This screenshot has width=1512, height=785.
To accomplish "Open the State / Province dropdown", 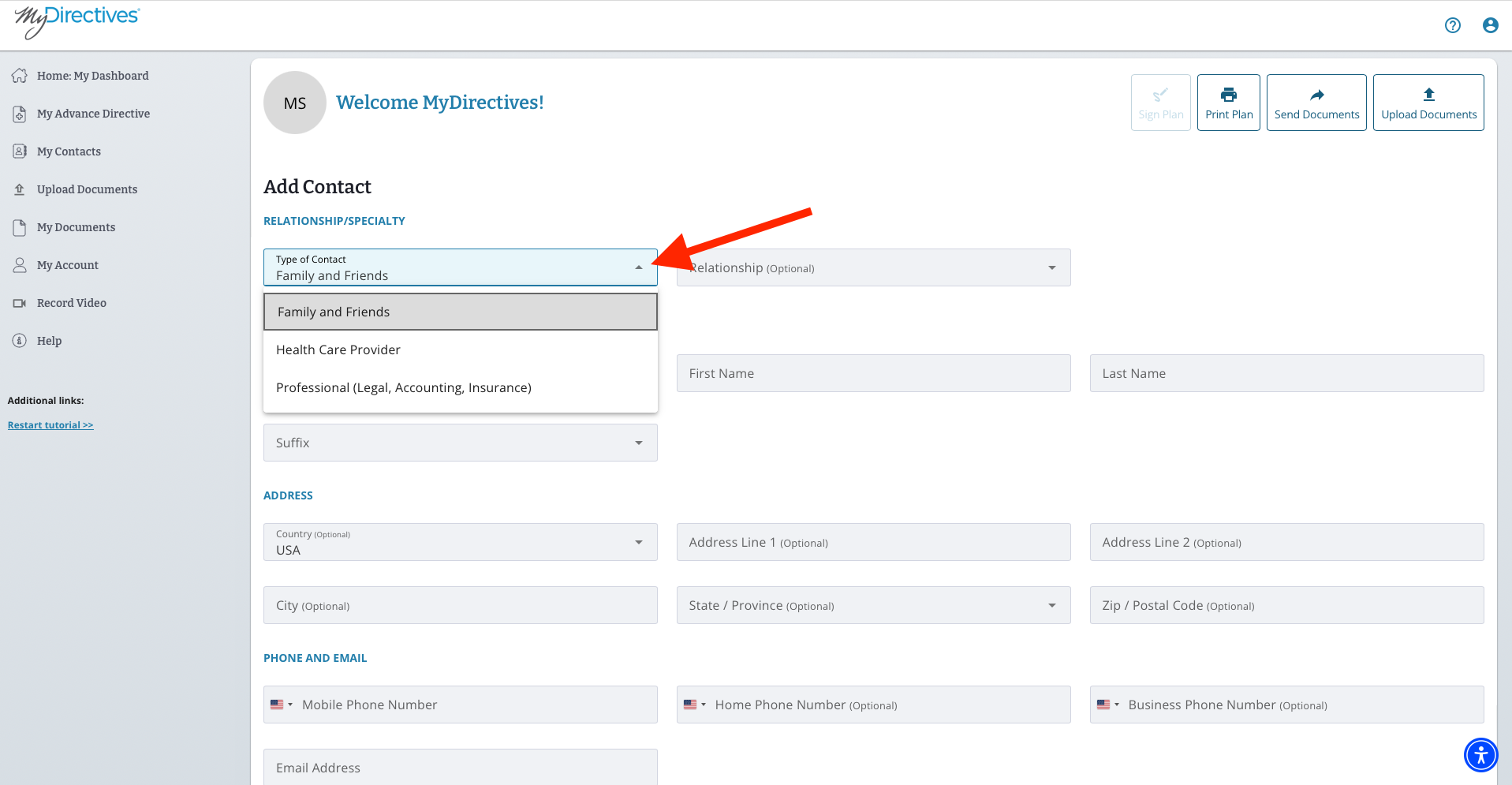I will coord(874,605).
